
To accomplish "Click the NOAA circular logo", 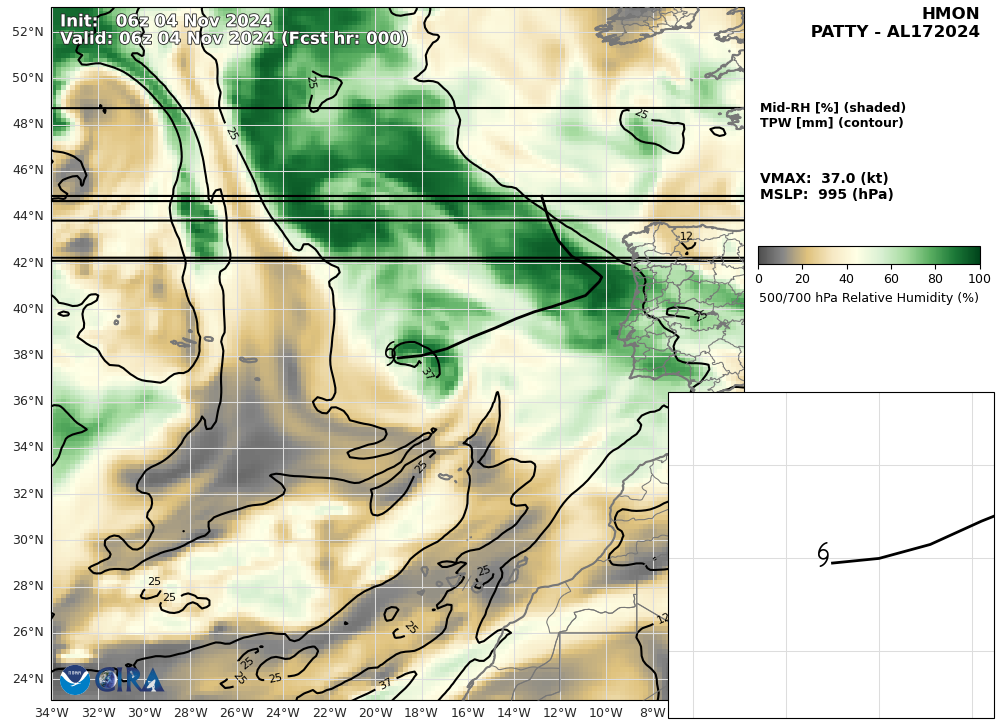I will [75, 680].
